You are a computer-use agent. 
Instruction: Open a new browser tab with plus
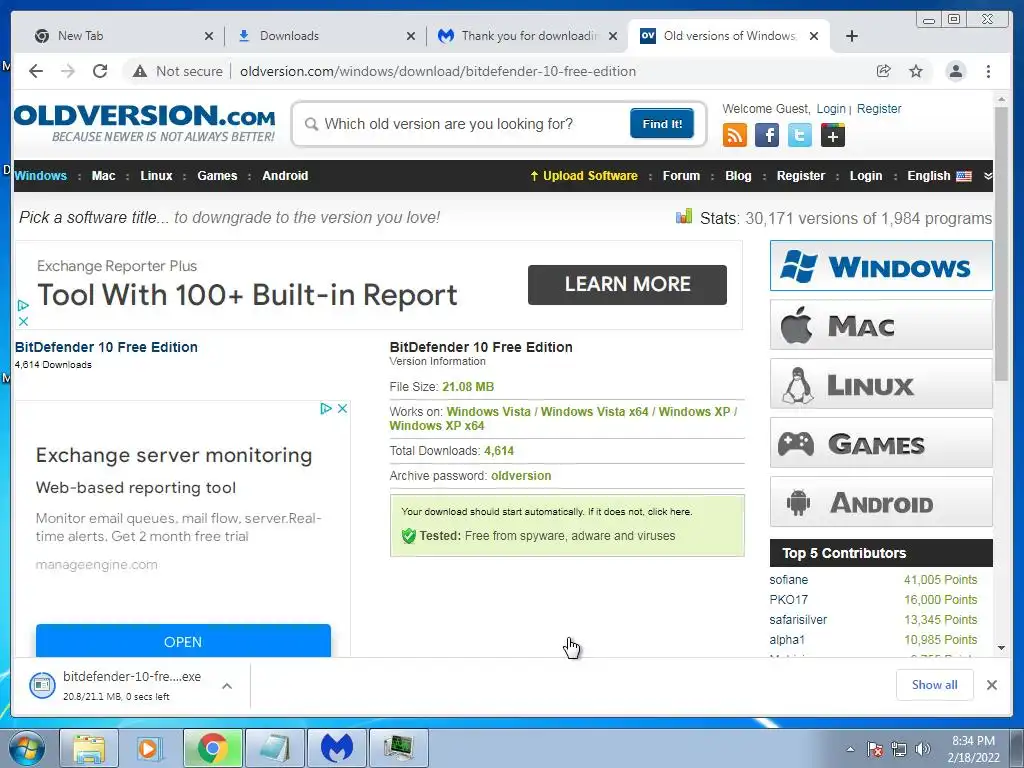coord(852,36)
